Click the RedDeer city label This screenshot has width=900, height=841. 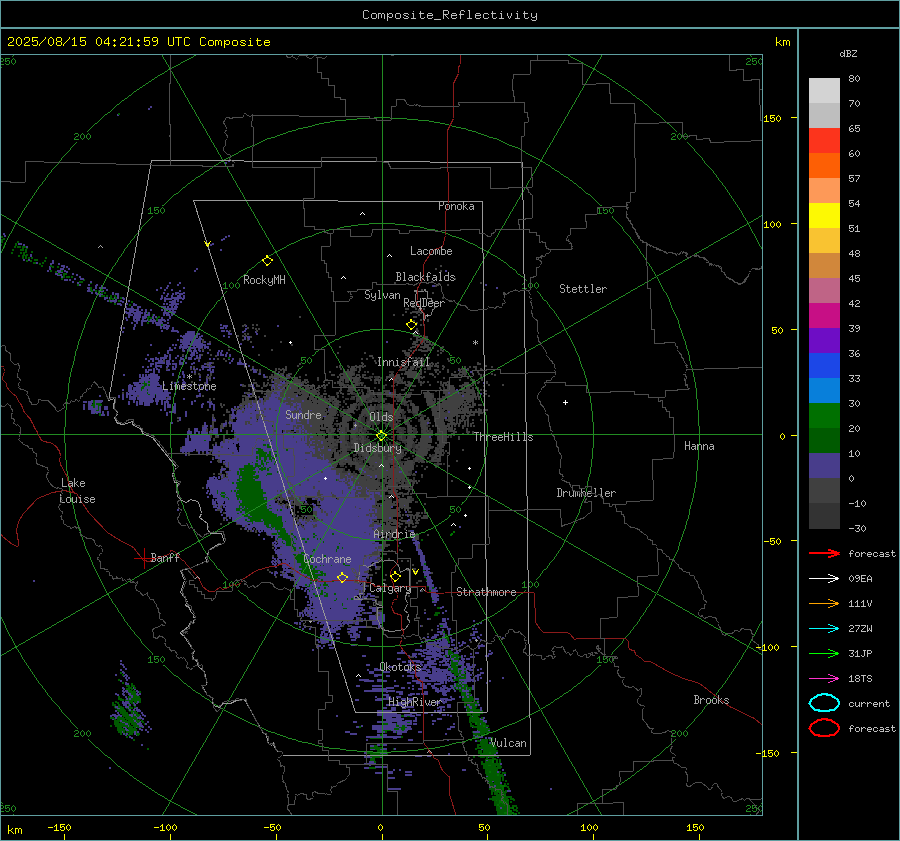[424, 303]
